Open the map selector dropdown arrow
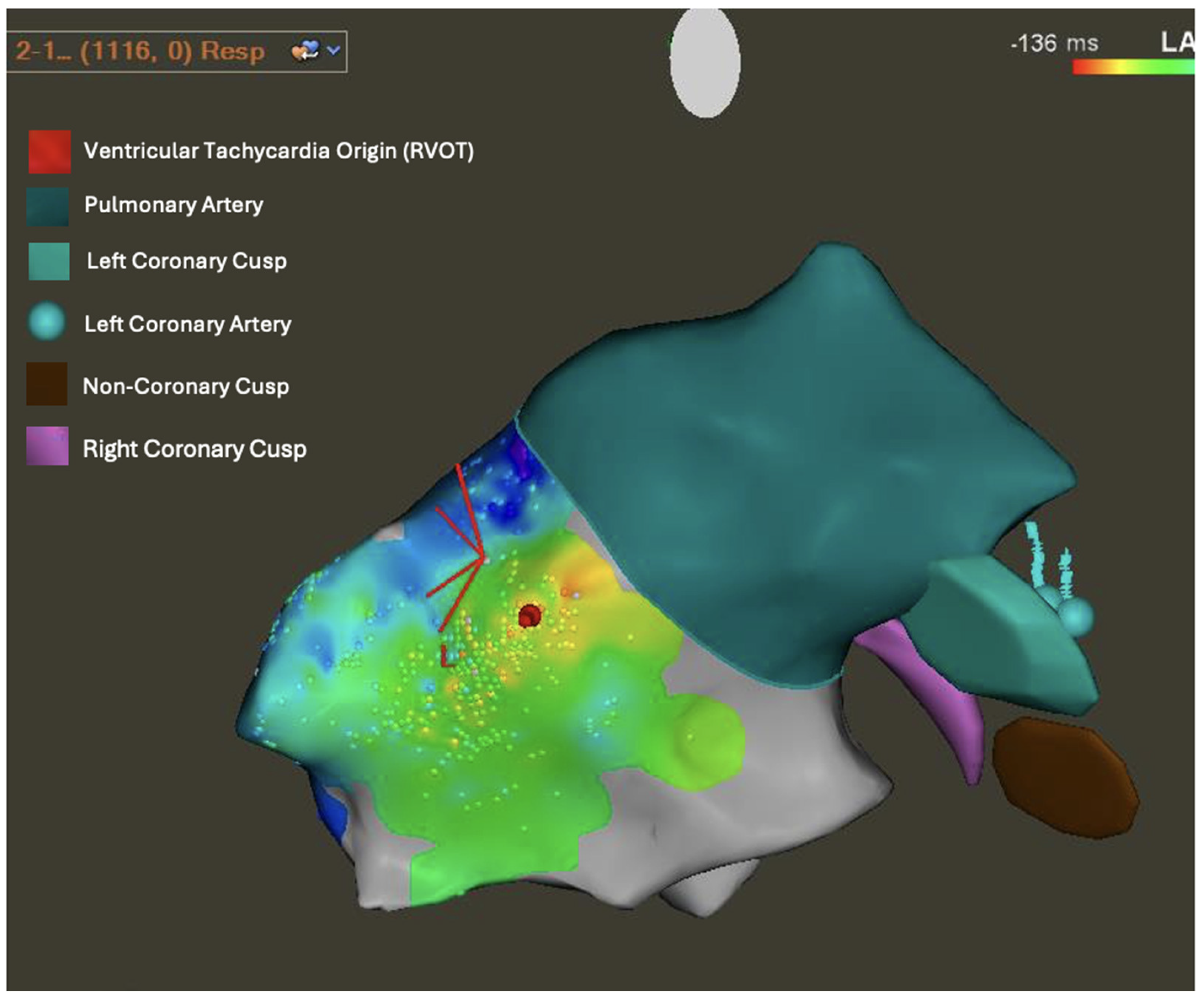 coord(333,51)
